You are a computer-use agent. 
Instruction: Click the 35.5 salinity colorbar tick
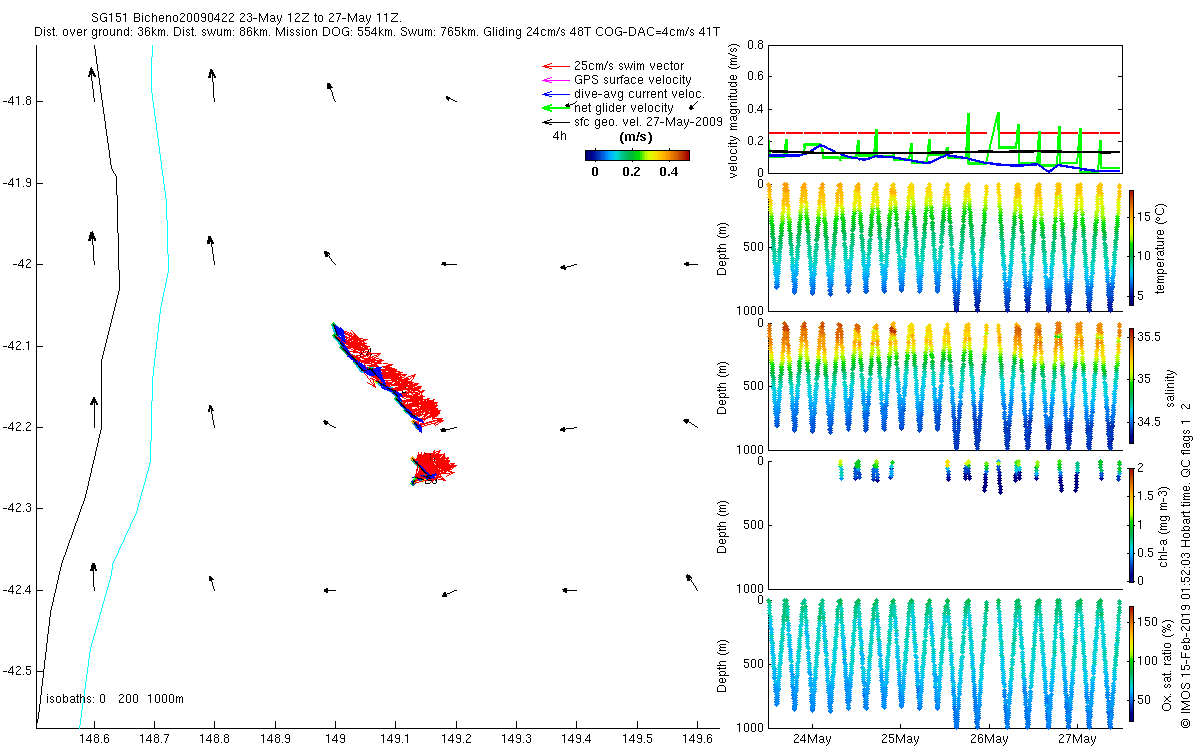point(1148,338)
